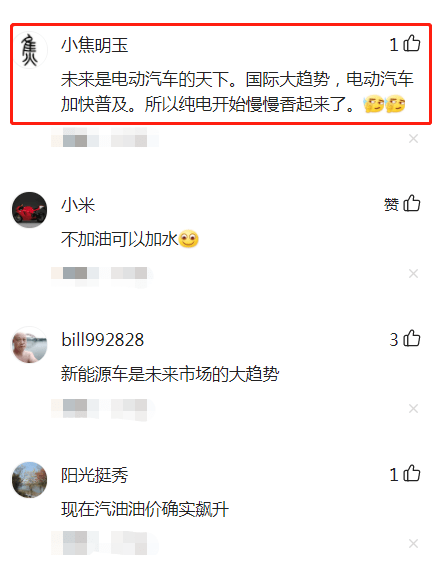445x574 pixels.
Task: Visit username link 小米
Action: click(78, 205)
